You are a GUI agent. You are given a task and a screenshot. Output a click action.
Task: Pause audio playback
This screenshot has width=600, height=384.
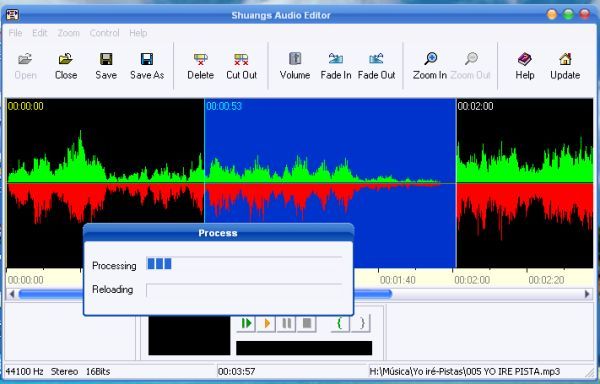click(286, 324)
